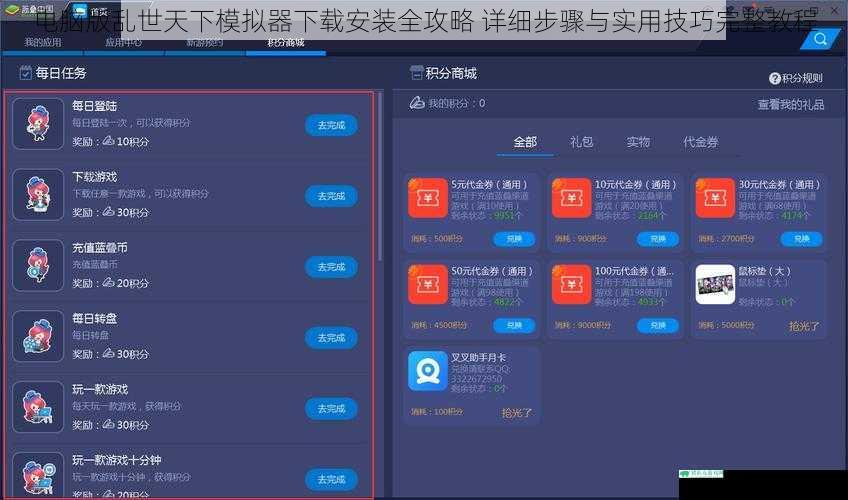Select the 积分商城 tab
Viewport: 848px width, 500px height.
[x=286, y=42]
